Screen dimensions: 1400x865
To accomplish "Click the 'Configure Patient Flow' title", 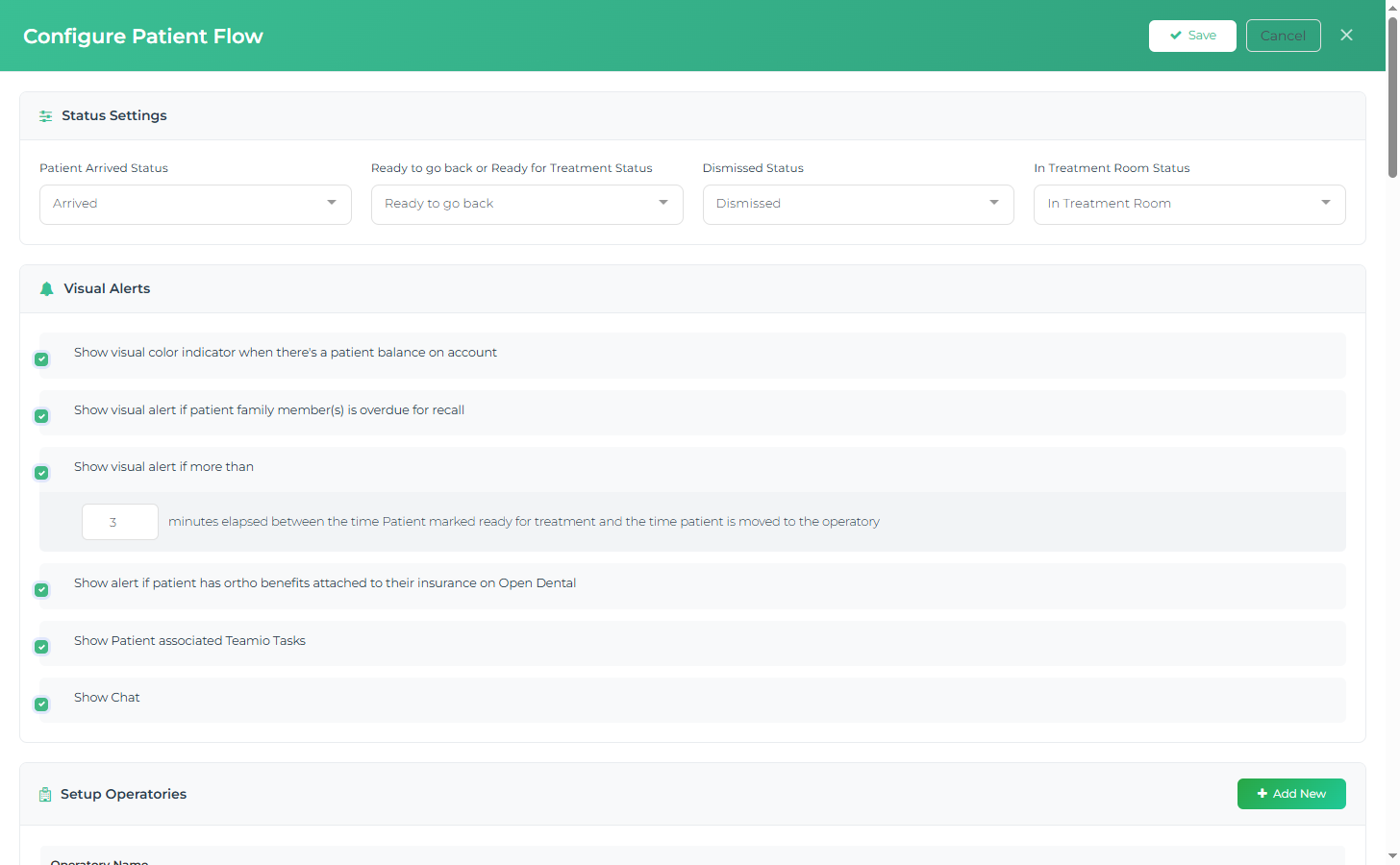I will point(143,37).
